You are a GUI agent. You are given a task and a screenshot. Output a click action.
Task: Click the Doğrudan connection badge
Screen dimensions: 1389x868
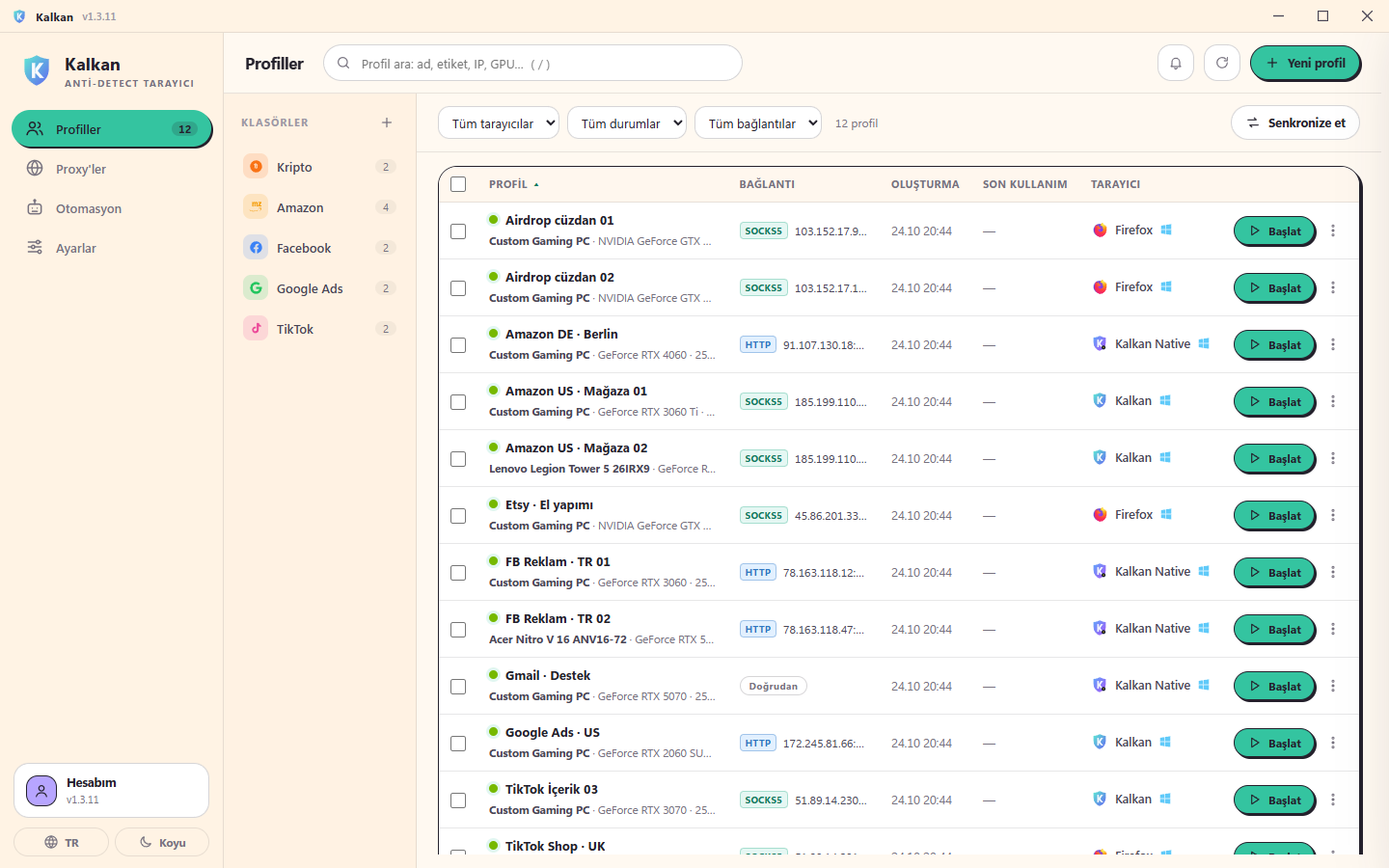point(774,686)
